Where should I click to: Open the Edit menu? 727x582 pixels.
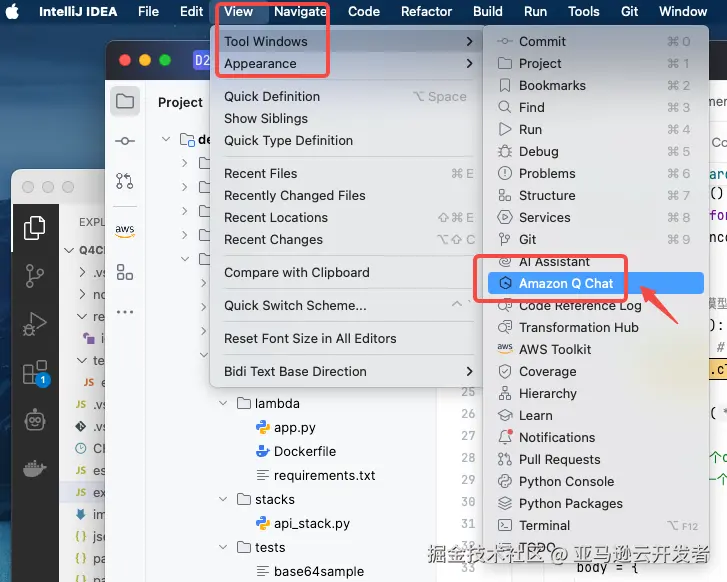click(191, 11)
